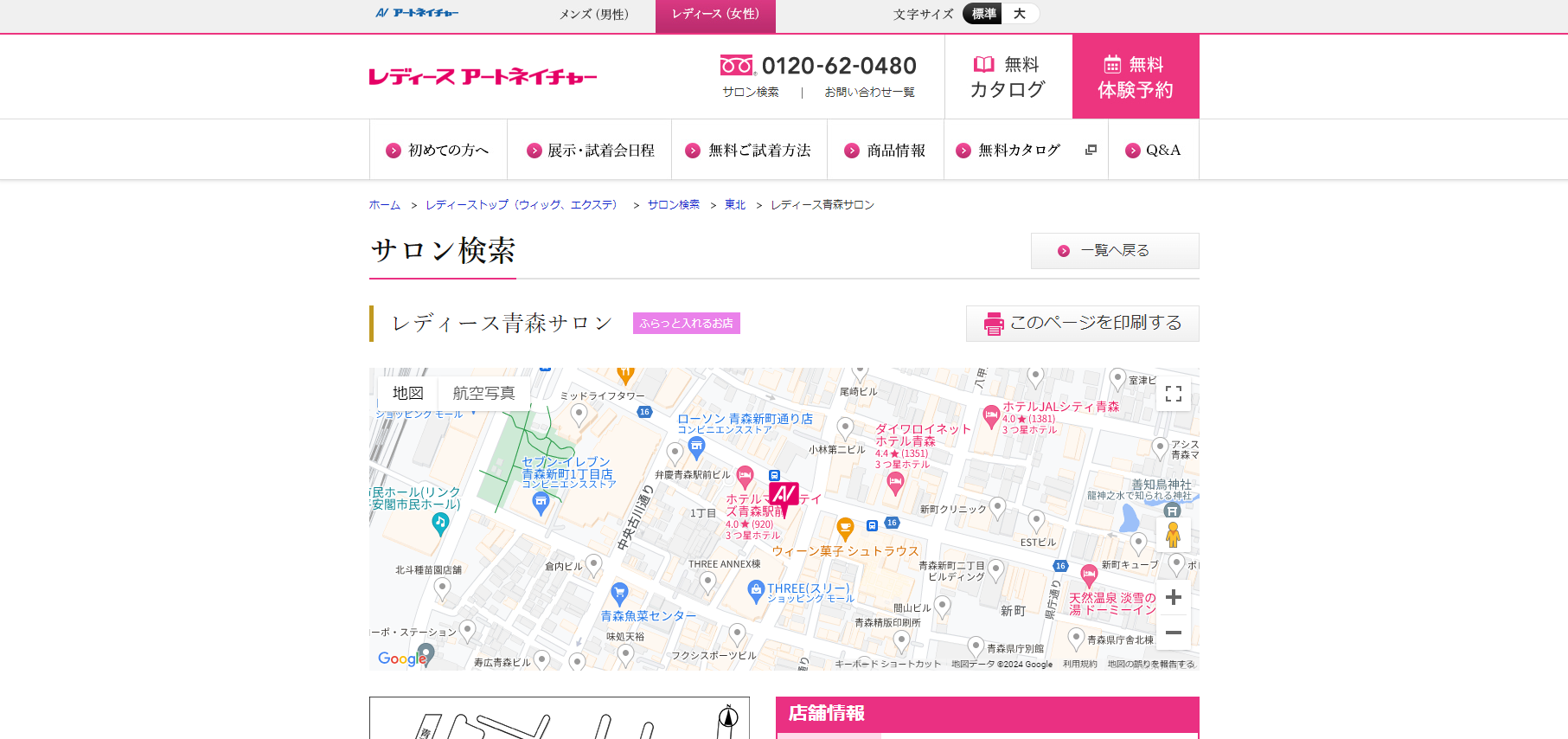Click the access illustration map thumbnail
The image size is (1568, 739).
click(x=560, y=718)
